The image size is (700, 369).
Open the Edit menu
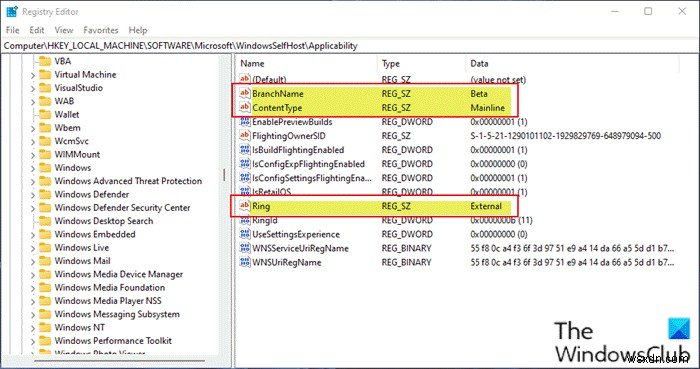(37, 30)
